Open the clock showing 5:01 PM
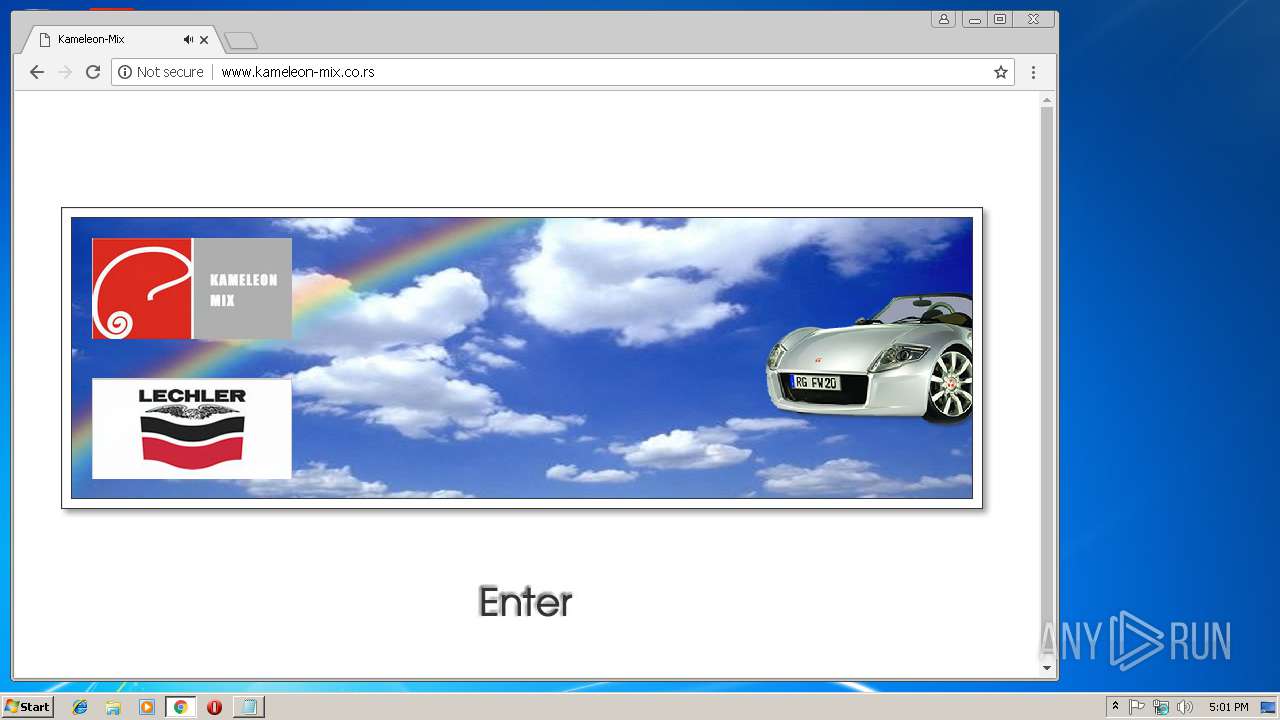 pos(1228,707)
